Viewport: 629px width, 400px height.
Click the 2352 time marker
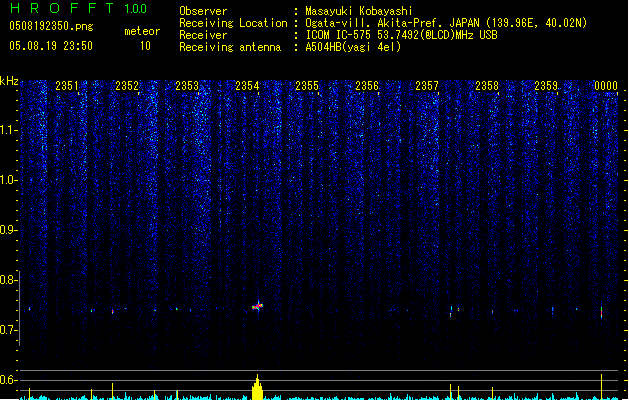(127, 85)
